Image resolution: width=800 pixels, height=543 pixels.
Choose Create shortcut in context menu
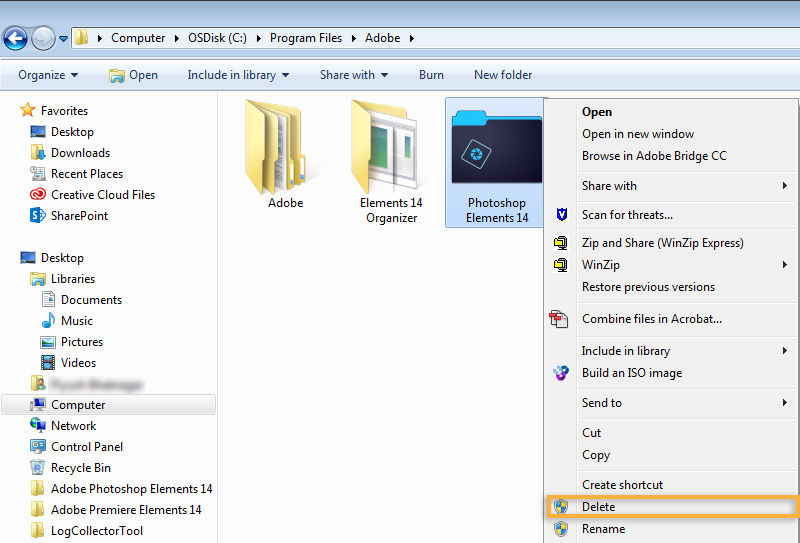tap(622, 485)
